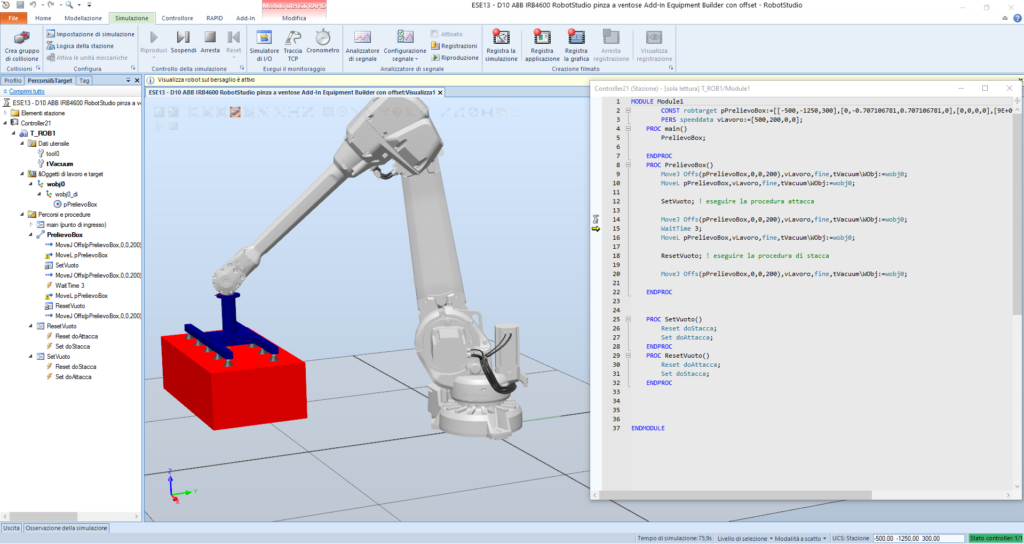Click the yellow program pointer arrow

click(x=596, y=229)
